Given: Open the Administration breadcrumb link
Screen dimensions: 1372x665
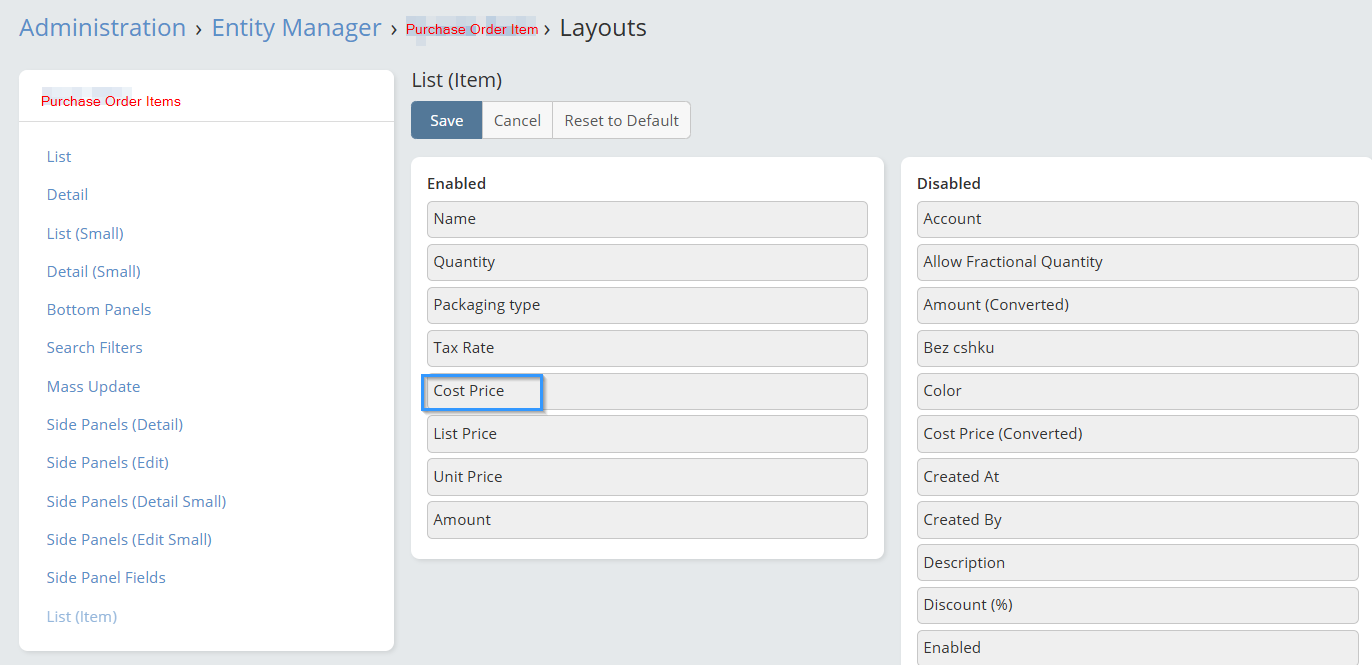Looking at the screenshot, I should point(102,28).
